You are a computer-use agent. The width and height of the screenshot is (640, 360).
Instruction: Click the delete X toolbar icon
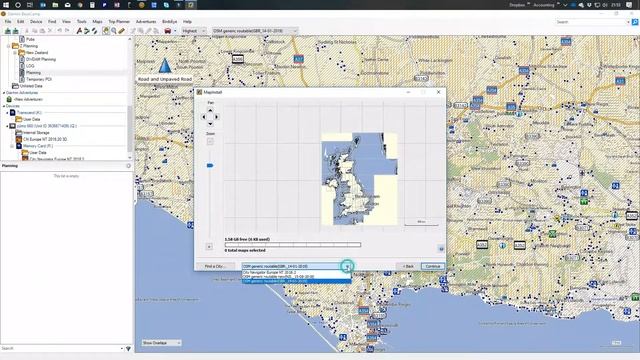[50, 31]
